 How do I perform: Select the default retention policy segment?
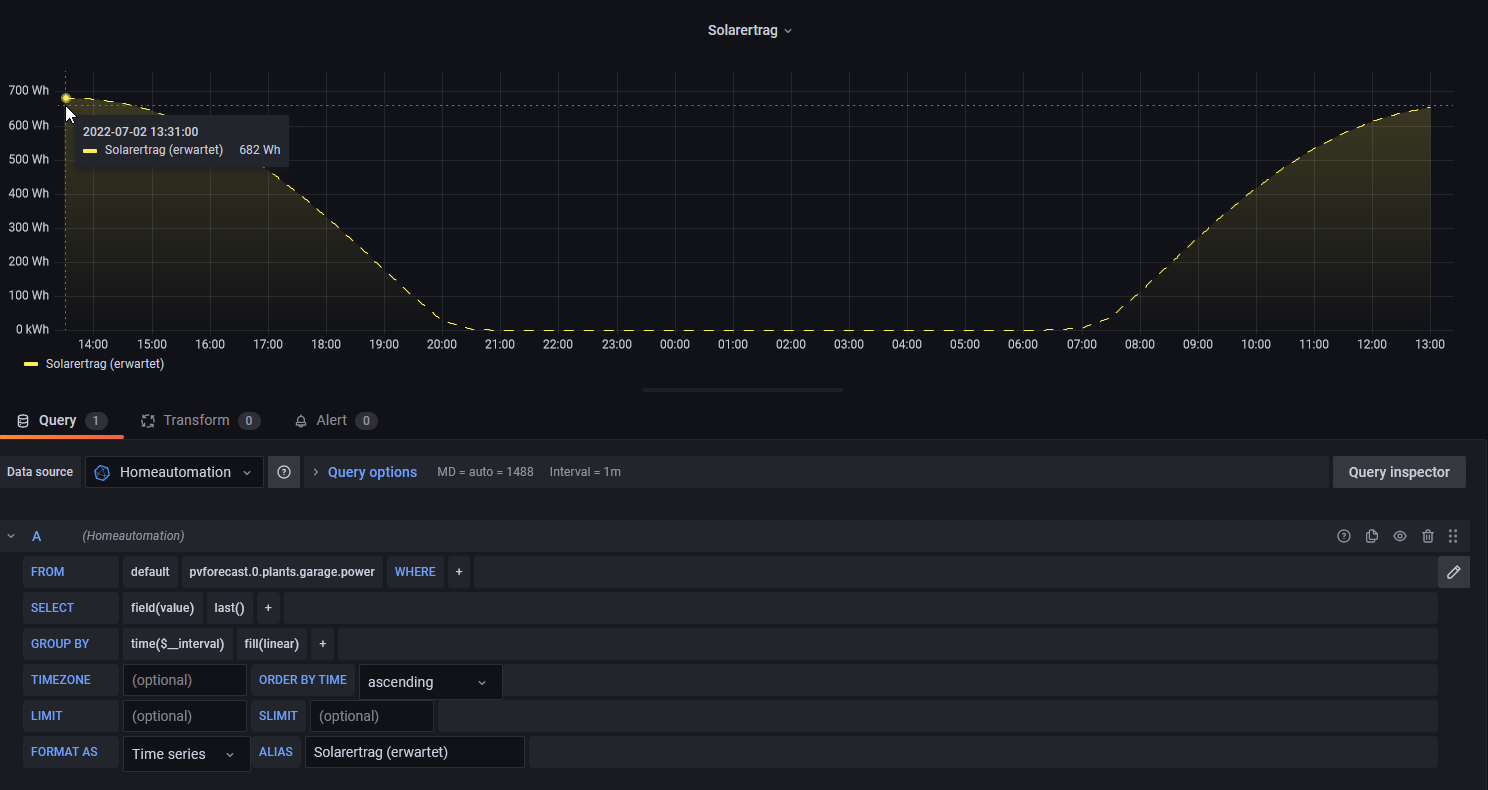(150, 572)
